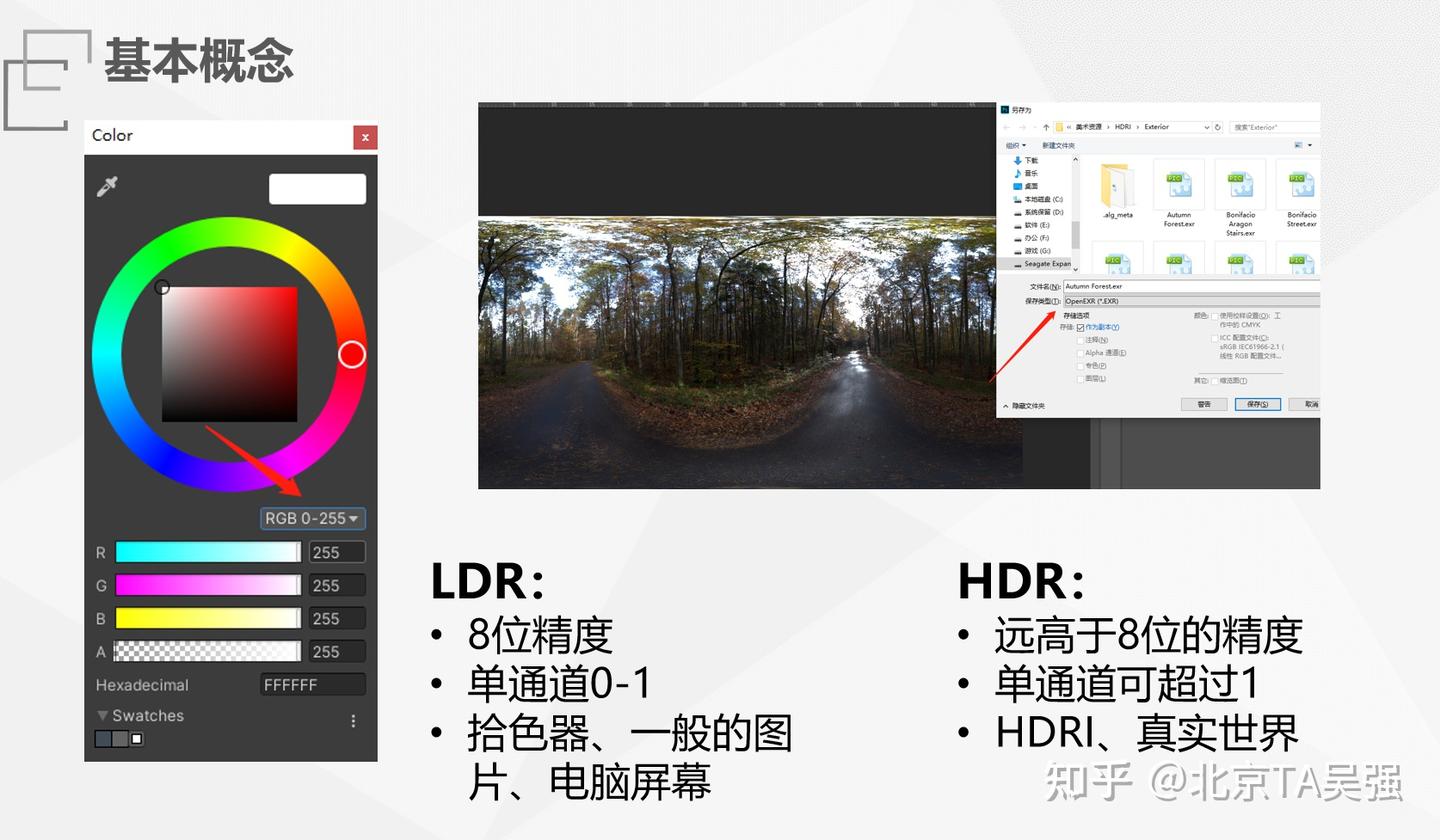This screenshot has width=1440, height=840.
Task: Click the Exterior breadcrumb in the address bar
Action: click(1155, 127)
